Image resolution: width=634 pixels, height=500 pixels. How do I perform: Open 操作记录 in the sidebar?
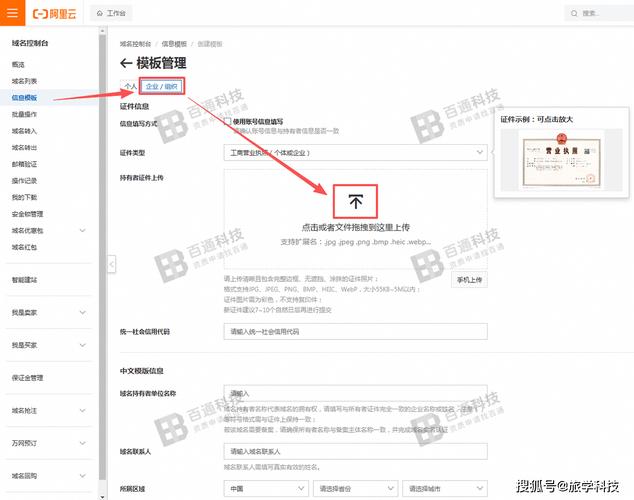(24, 181)
